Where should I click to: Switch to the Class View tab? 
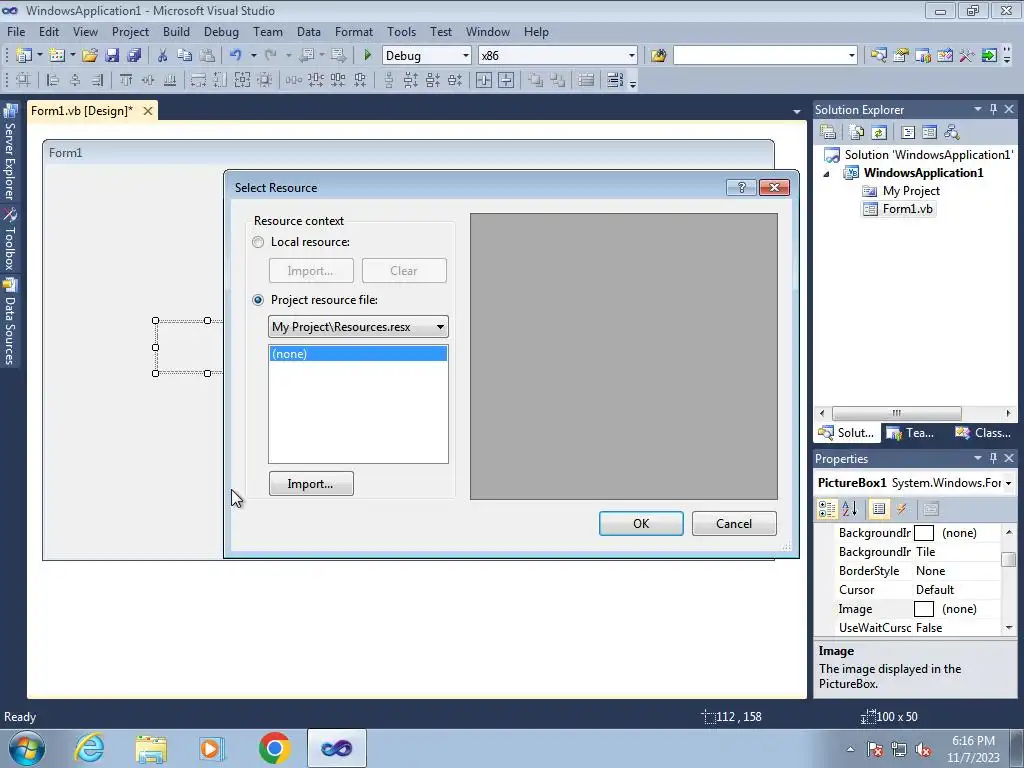pos(982,433)
